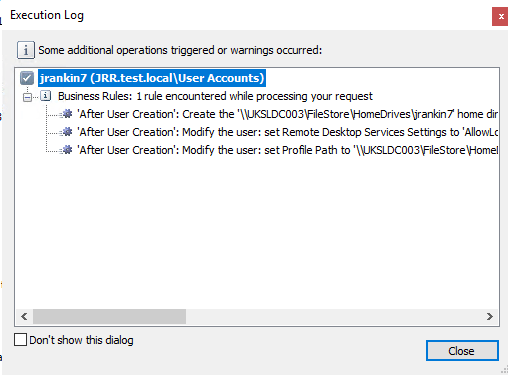This screenshot has width=508, height=375.
Task: Select the Create home directory operation row
Action: coord(288,114)
